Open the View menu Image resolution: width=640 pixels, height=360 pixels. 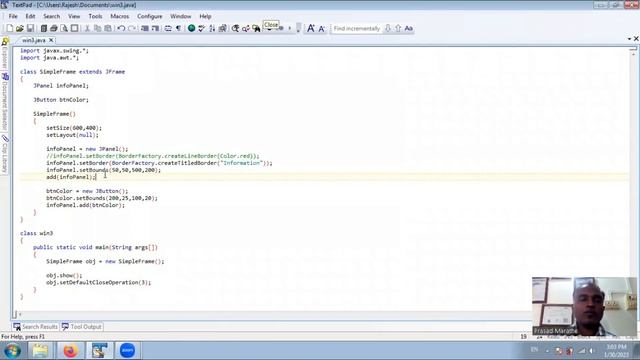[x=74, y=16]
